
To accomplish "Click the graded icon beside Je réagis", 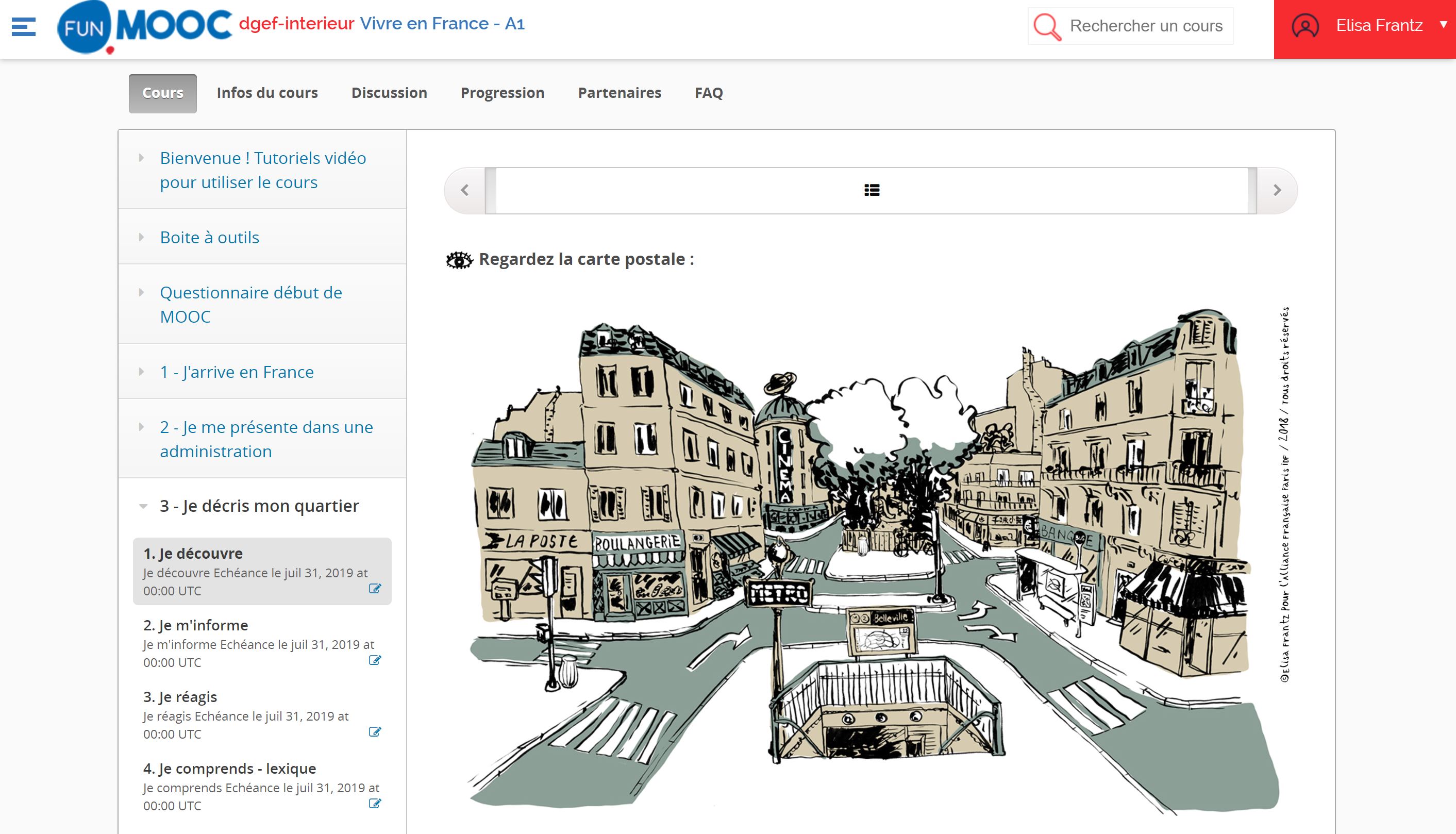I will point(375,731).
